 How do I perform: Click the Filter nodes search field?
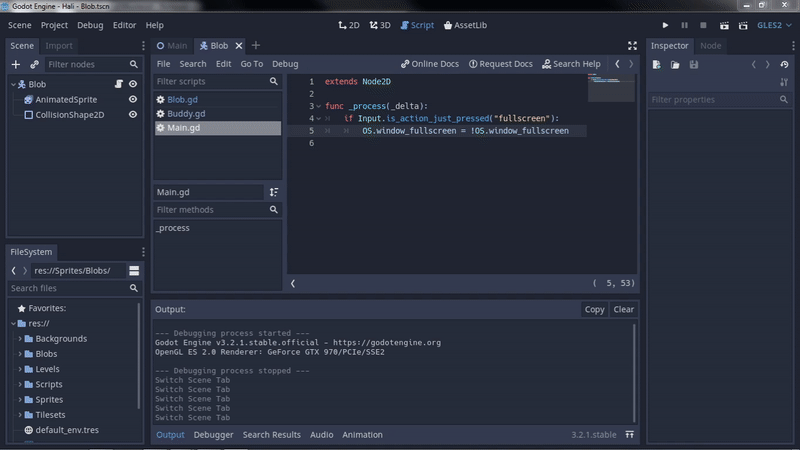[x=92, y=64]
